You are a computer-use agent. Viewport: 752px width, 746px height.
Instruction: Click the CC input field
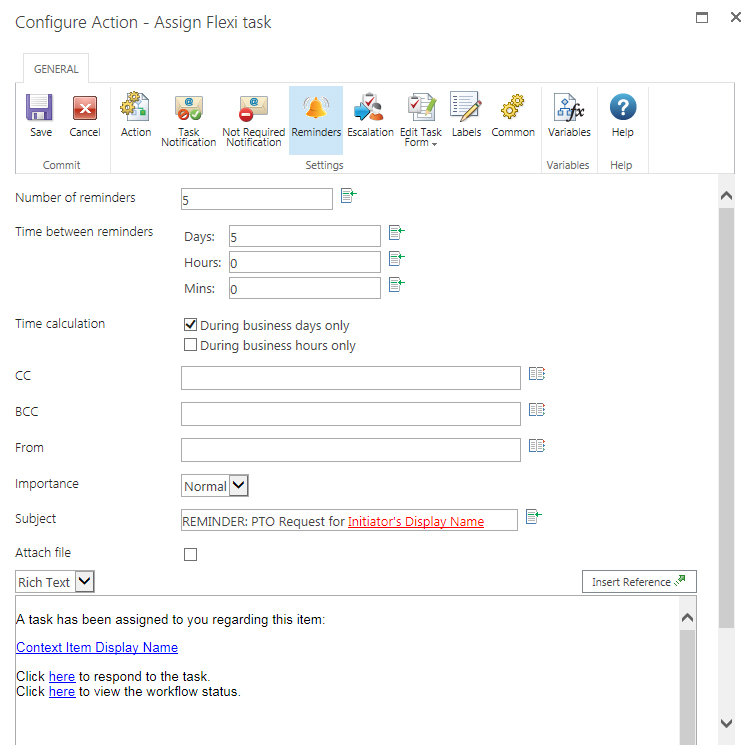(x=350, y=377)
